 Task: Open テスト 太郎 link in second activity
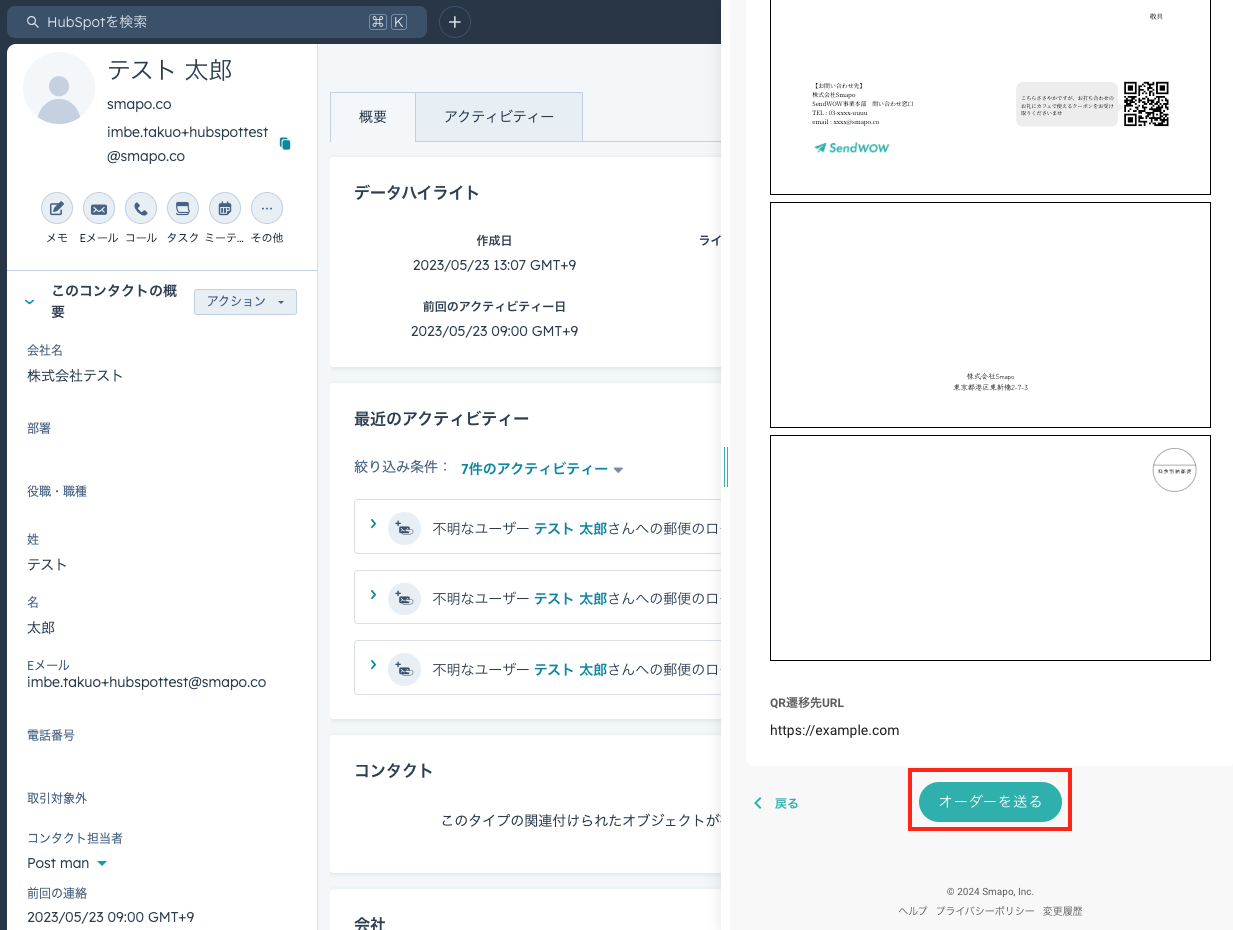(x=570, y=598)
